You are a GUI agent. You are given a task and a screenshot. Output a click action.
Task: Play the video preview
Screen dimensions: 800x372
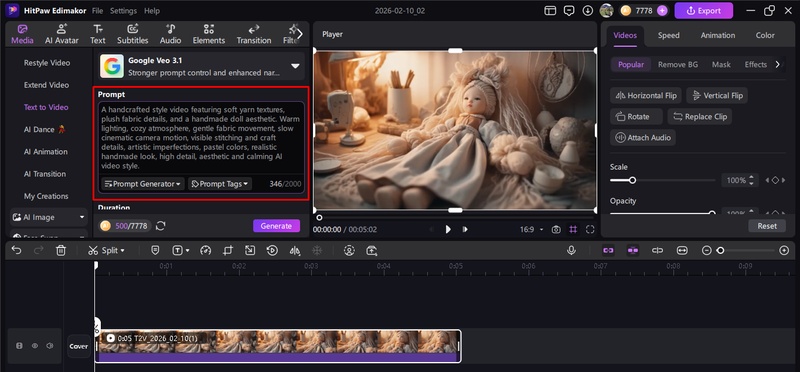pos(447,230)
